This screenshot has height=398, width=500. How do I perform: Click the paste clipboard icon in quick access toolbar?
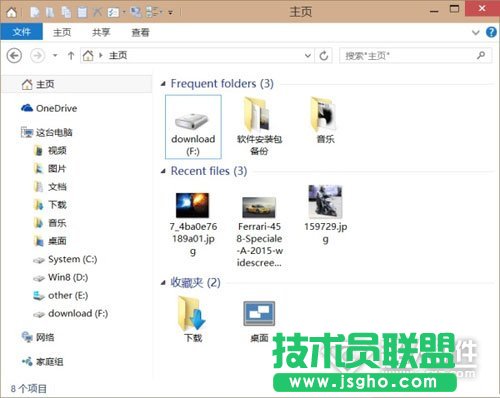(82, 12)
